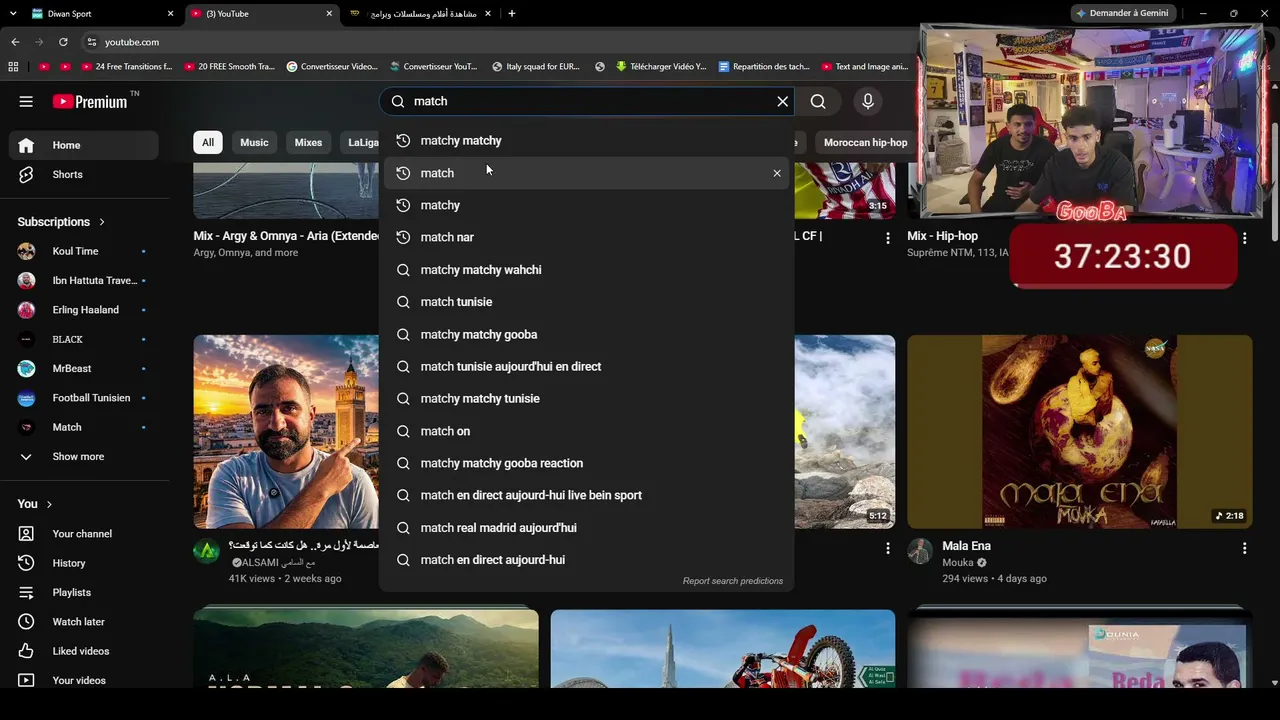Open the Mala Ena video title

coord(966,546)
